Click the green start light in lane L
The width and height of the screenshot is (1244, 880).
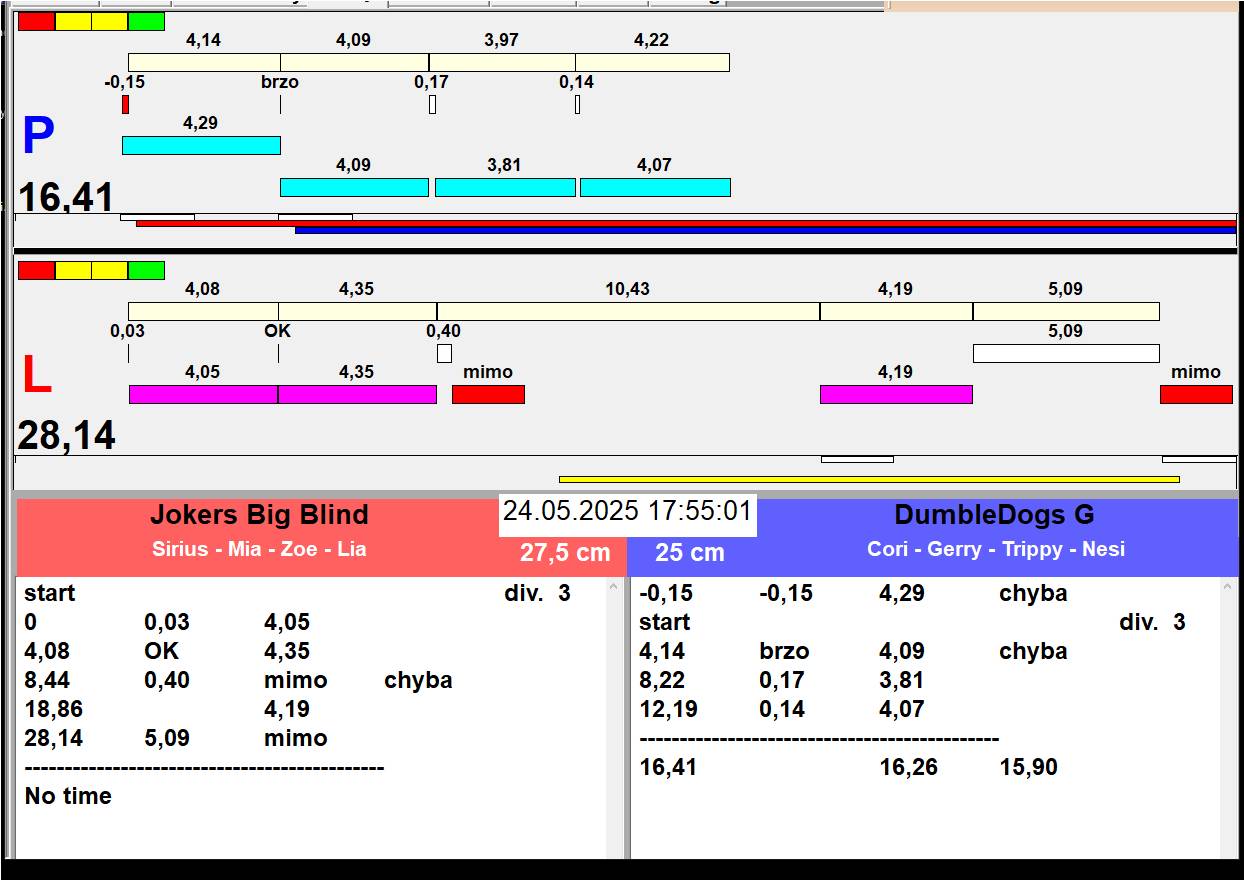pyautogui.click(x=146, y=270)
